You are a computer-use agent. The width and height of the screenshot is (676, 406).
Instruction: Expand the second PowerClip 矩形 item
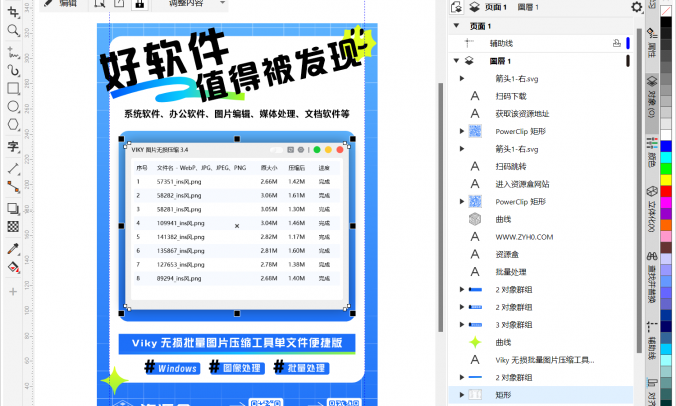(x=462, y=201)
